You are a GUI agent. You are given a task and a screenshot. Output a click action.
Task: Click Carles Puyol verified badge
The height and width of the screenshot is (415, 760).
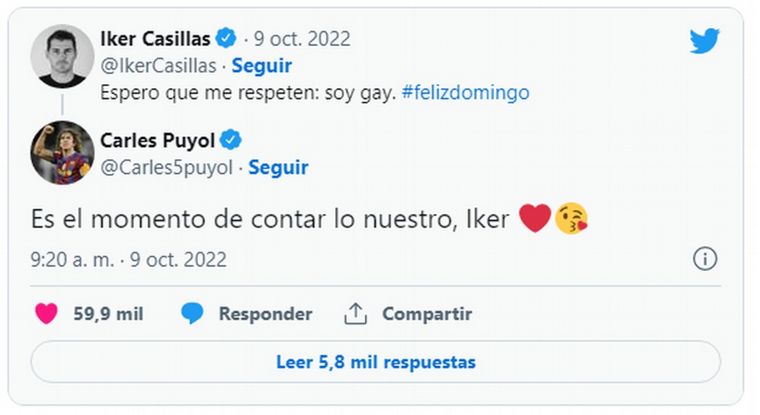click(x=231, y=140)
